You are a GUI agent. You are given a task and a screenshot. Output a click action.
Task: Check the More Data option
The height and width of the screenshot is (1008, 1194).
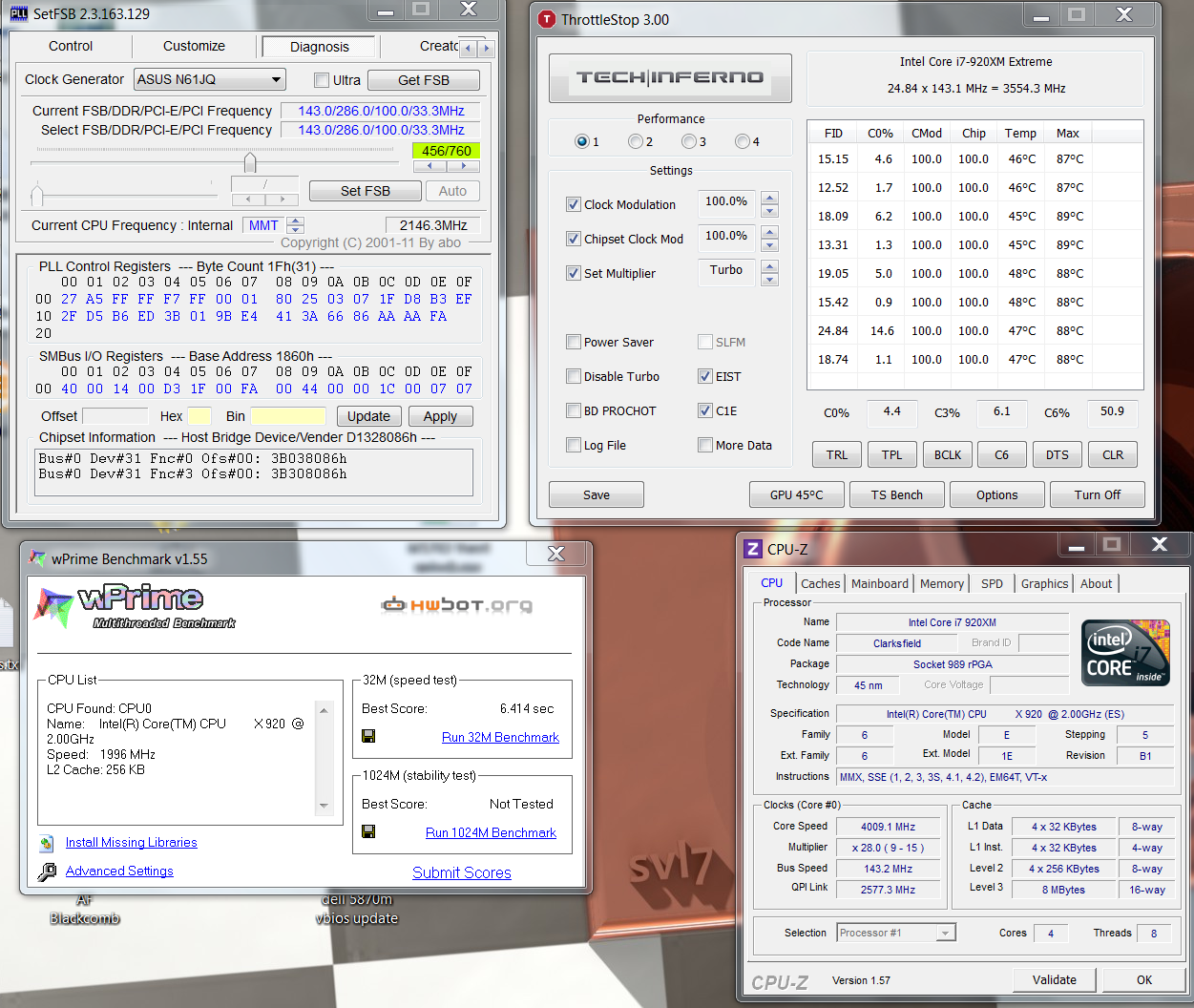click(705, 445)
